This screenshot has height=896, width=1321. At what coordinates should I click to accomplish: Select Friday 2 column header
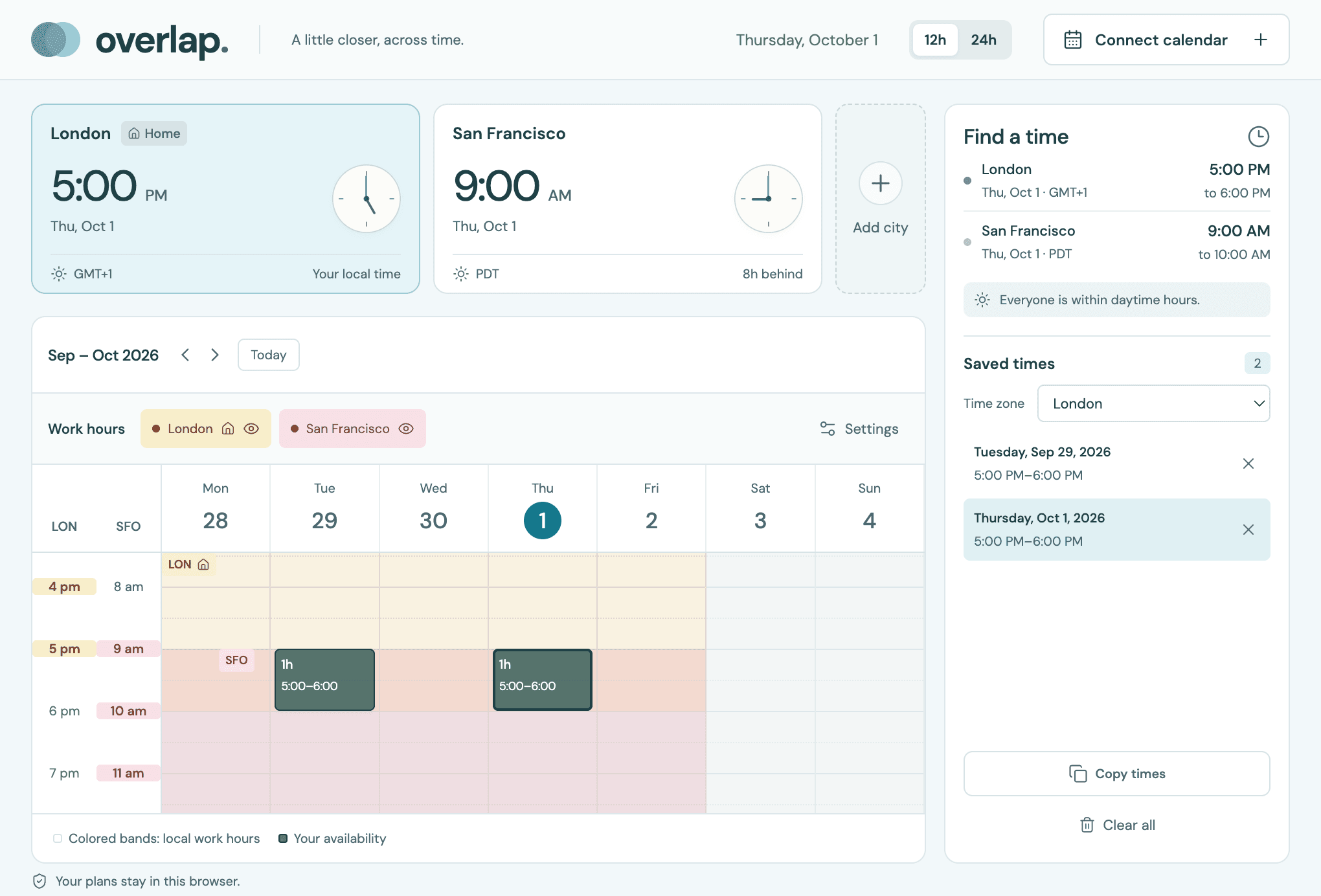click(x=651, y=508)
